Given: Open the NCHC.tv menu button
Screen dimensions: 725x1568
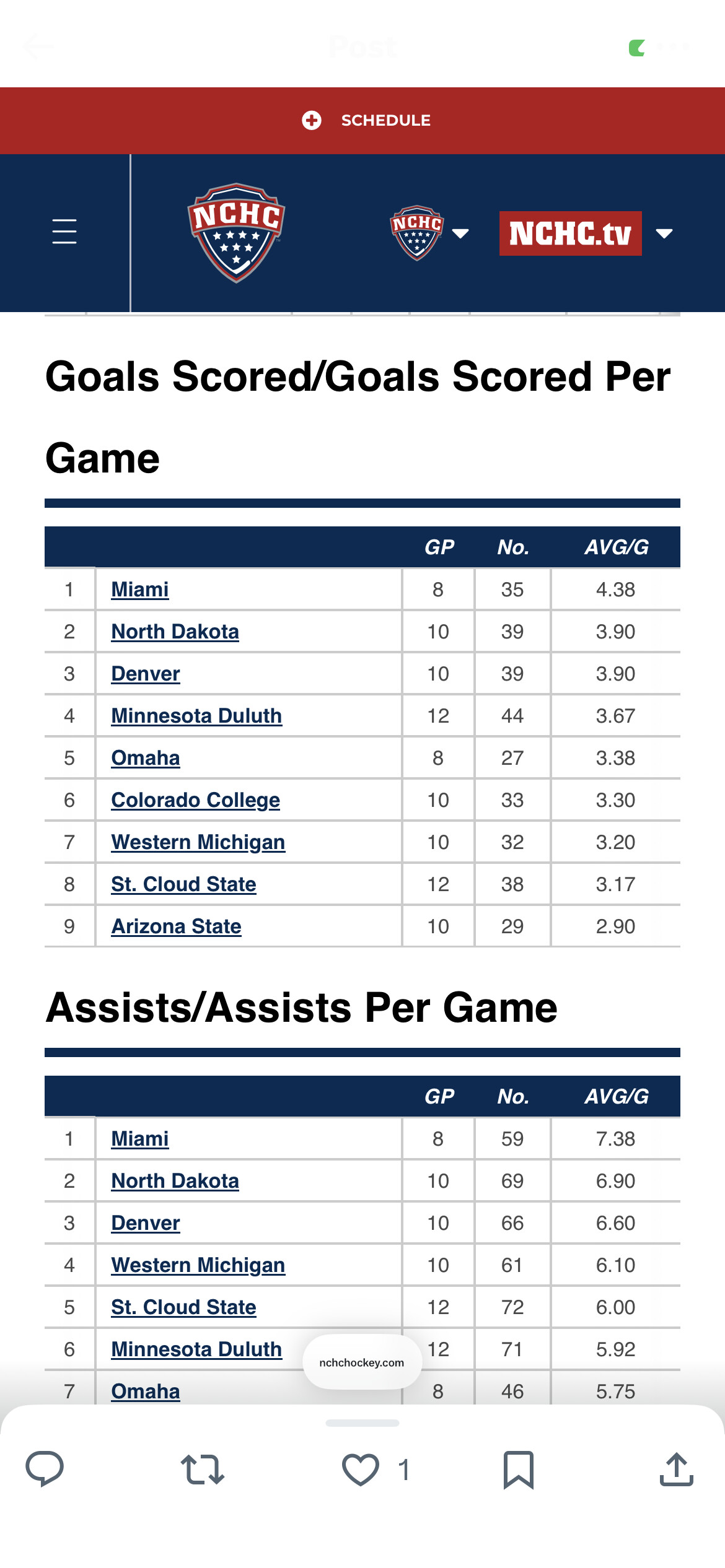Looking at the screenshot, I should 570,233.
